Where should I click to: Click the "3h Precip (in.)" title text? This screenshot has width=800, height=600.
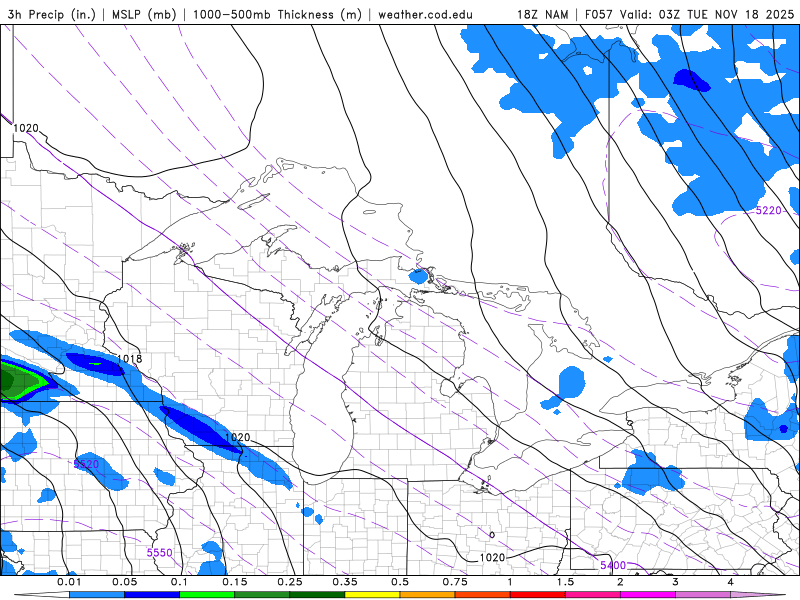52,14
